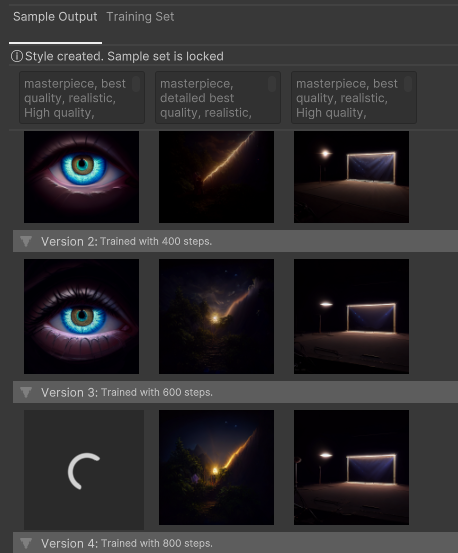
Task: Collapse the Version 4 section triangle
Action: pyautogui.click(x=26, y=543)
